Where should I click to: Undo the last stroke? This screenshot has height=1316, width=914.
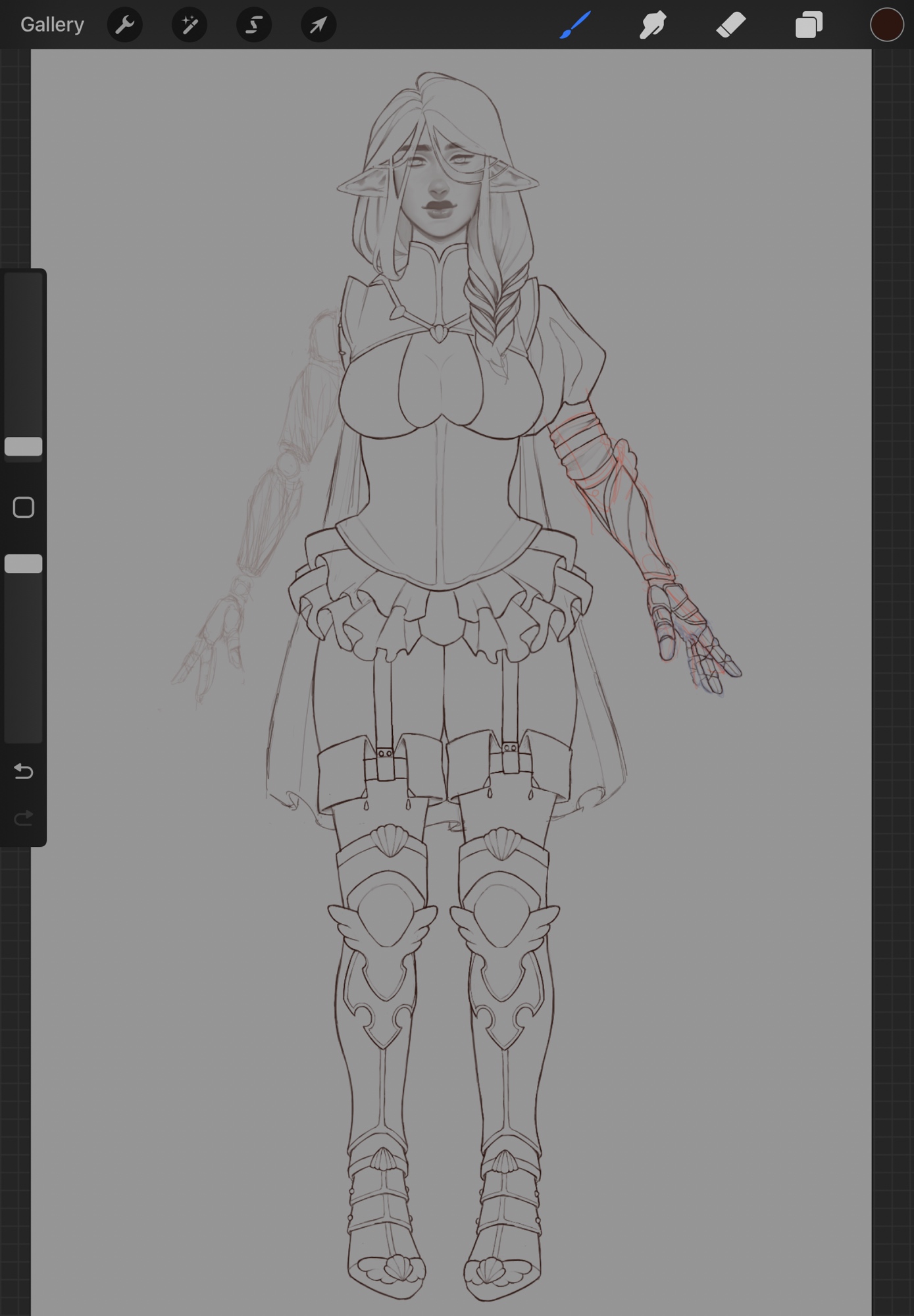tap(24, 771)
